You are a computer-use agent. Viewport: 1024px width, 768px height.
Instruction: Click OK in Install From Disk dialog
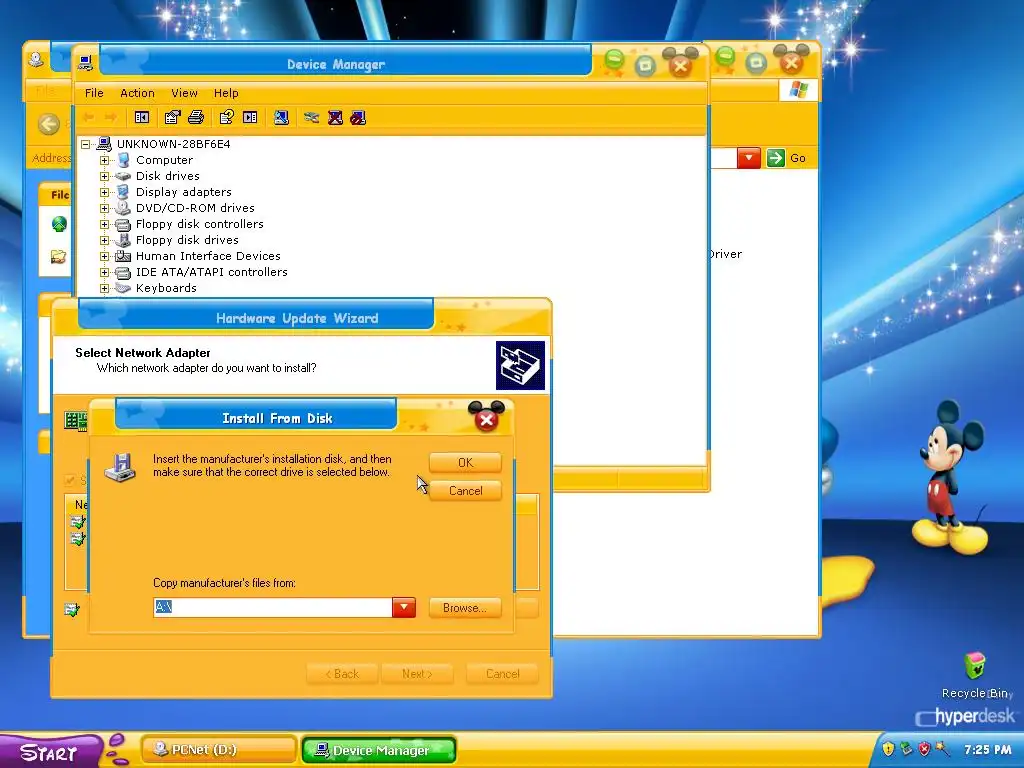coord(465,462)
